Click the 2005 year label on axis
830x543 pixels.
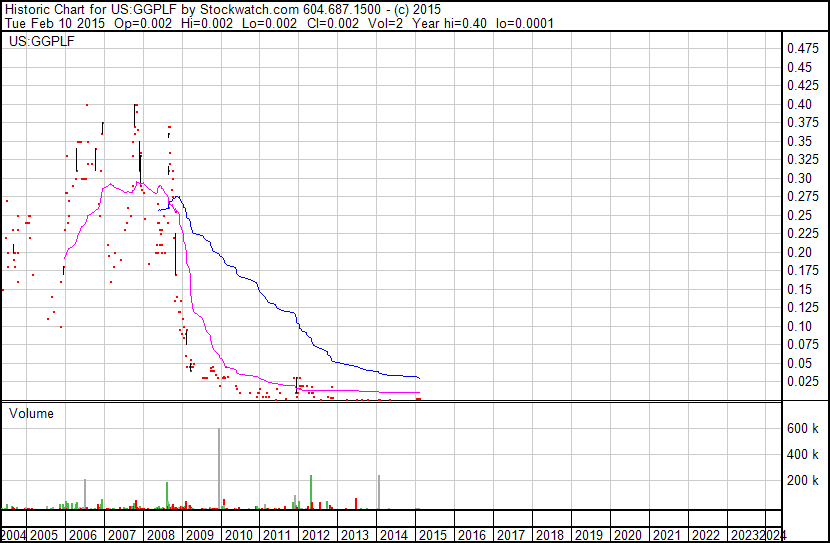[x=43, y=535]
